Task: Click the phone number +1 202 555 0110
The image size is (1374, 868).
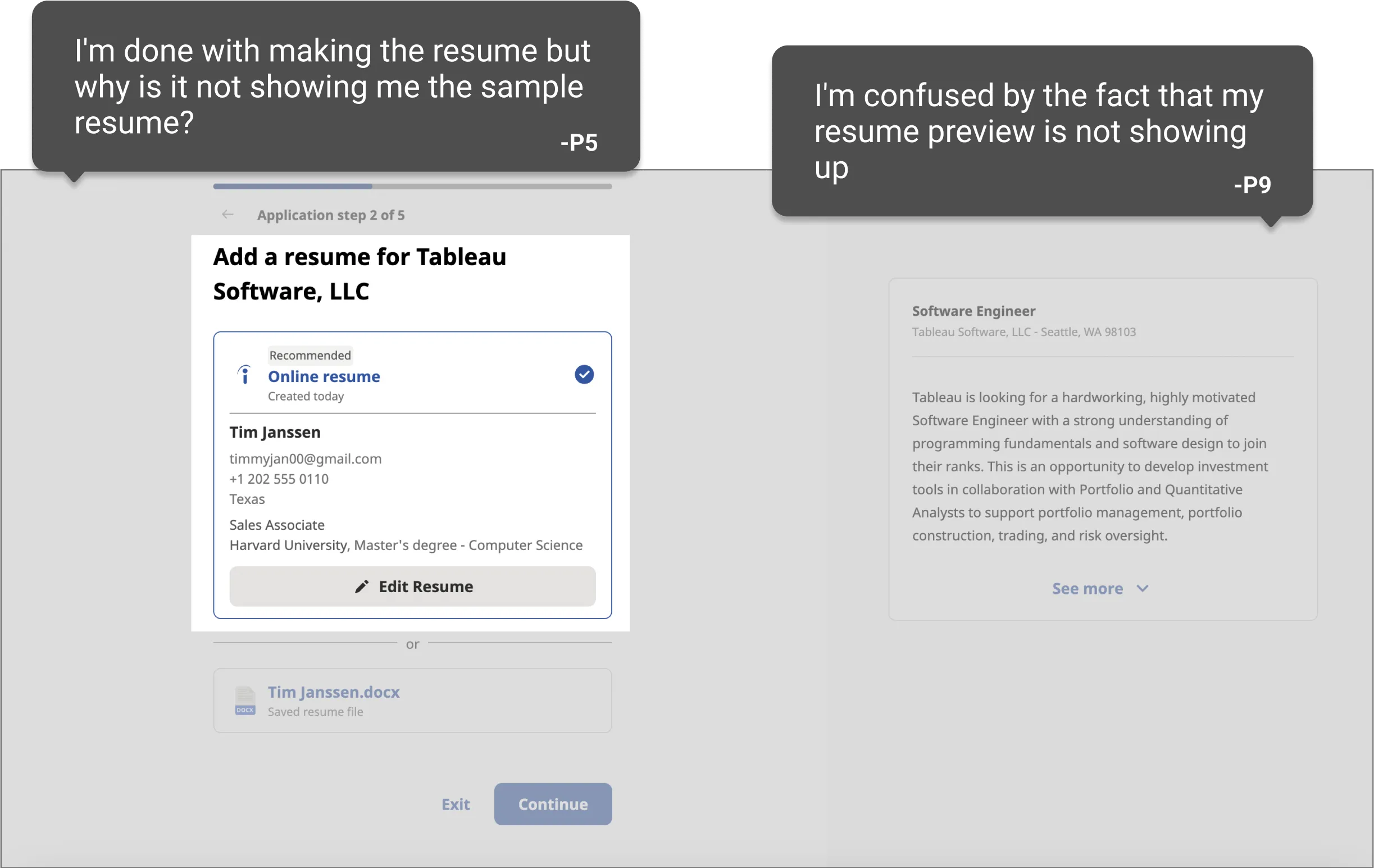Action: 279,479
